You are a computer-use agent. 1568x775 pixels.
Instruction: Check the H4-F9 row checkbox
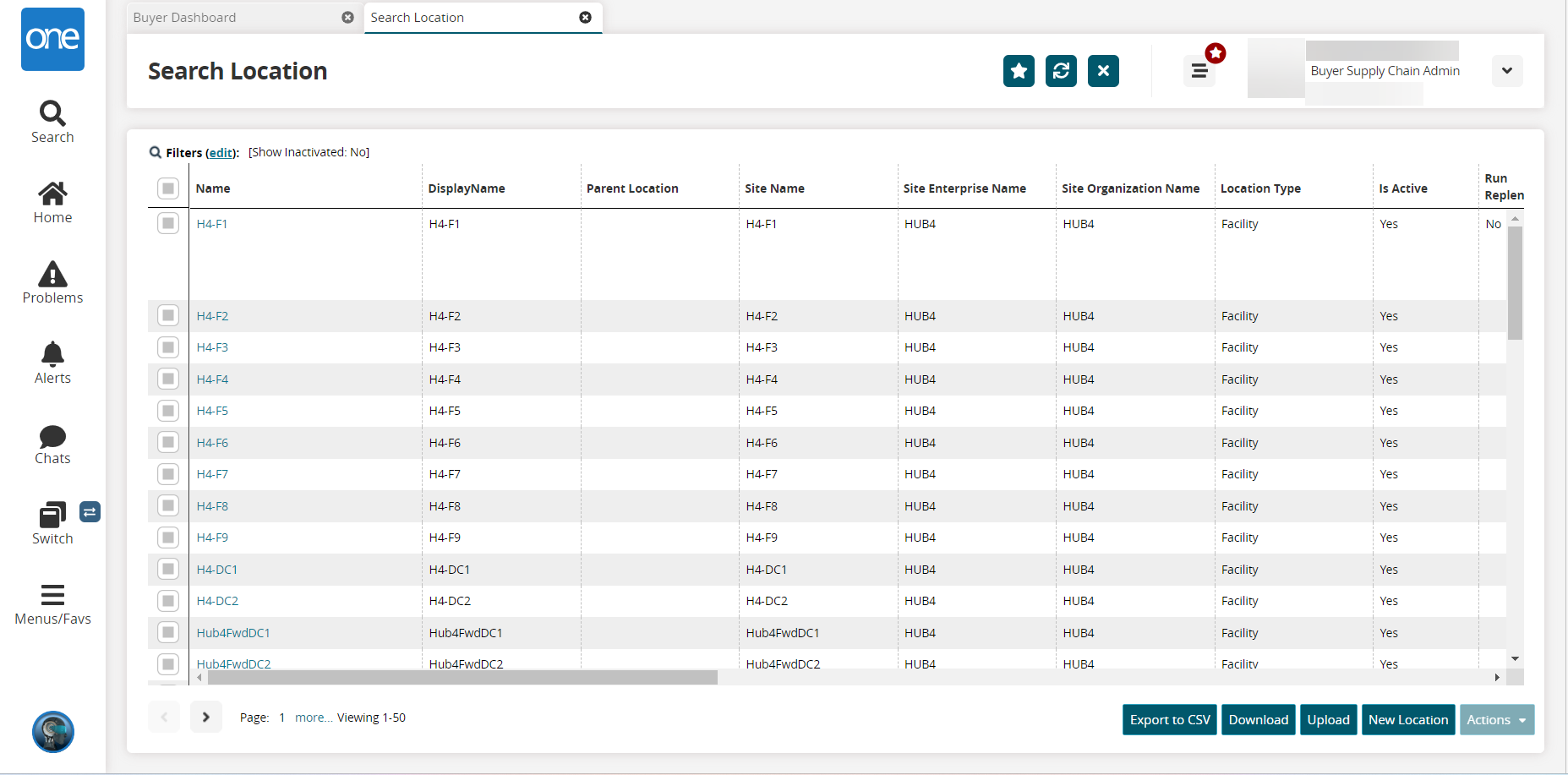pos(168,538)
